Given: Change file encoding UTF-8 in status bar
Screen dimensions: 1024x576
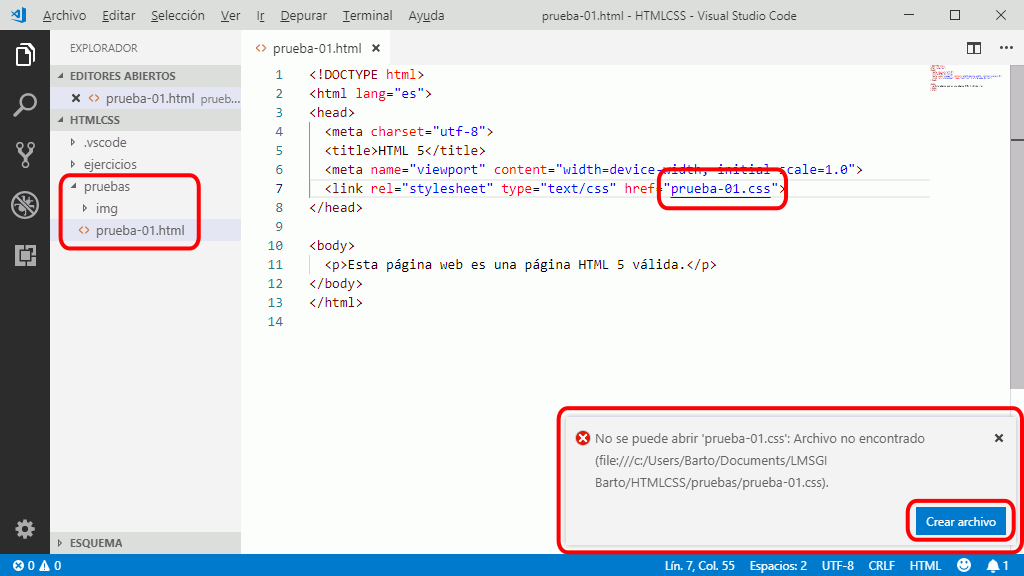Looking at the screenshot, I should [x=838, y=566].
